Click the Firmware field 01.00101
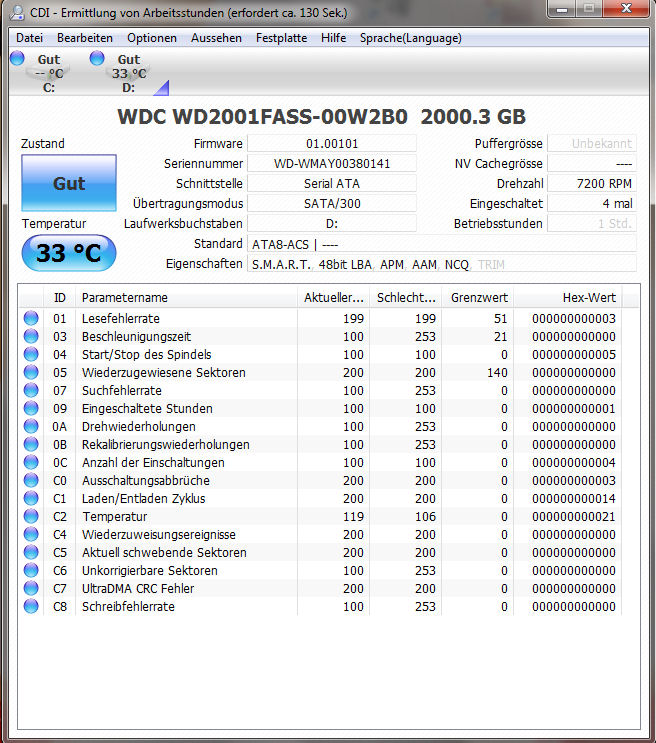 tap(332, 144)
